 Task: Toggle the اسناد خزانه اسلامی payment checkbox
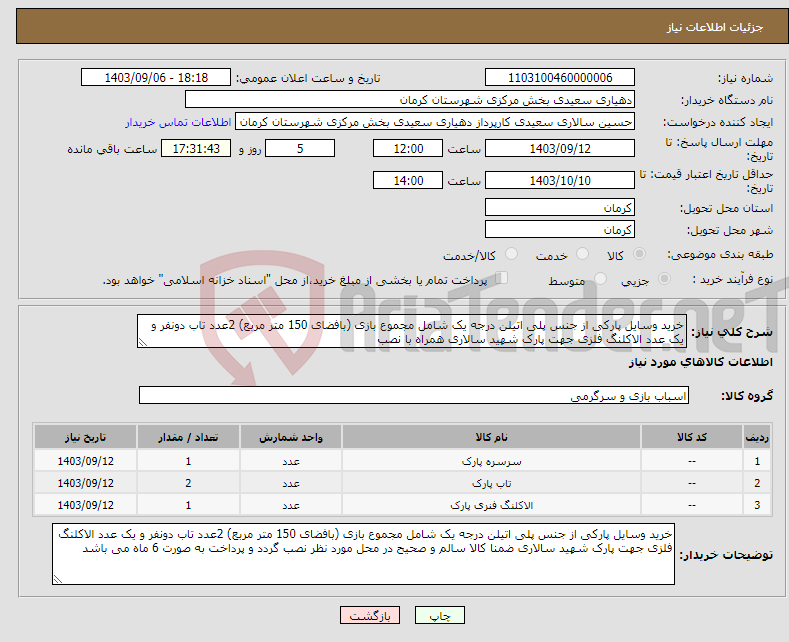point(502,278)
